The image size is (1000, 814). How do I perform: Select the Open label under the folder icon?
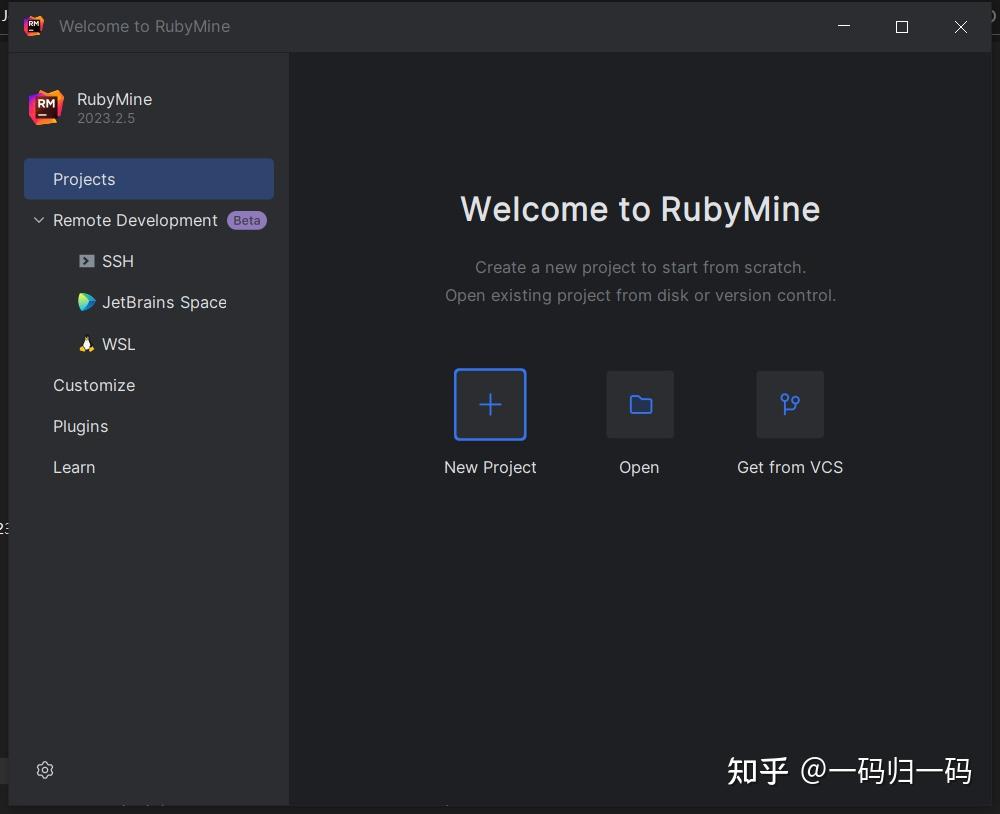click(x=639, y=467)
